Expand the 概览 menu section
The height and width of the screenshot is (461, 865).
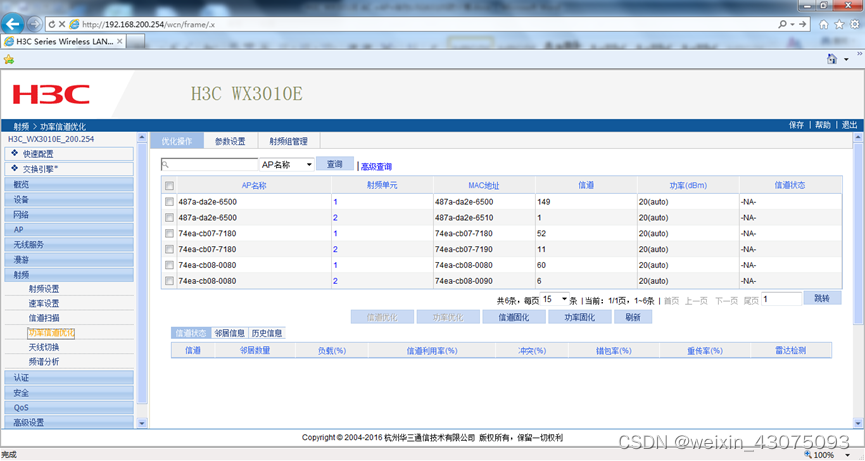[69, 184]
